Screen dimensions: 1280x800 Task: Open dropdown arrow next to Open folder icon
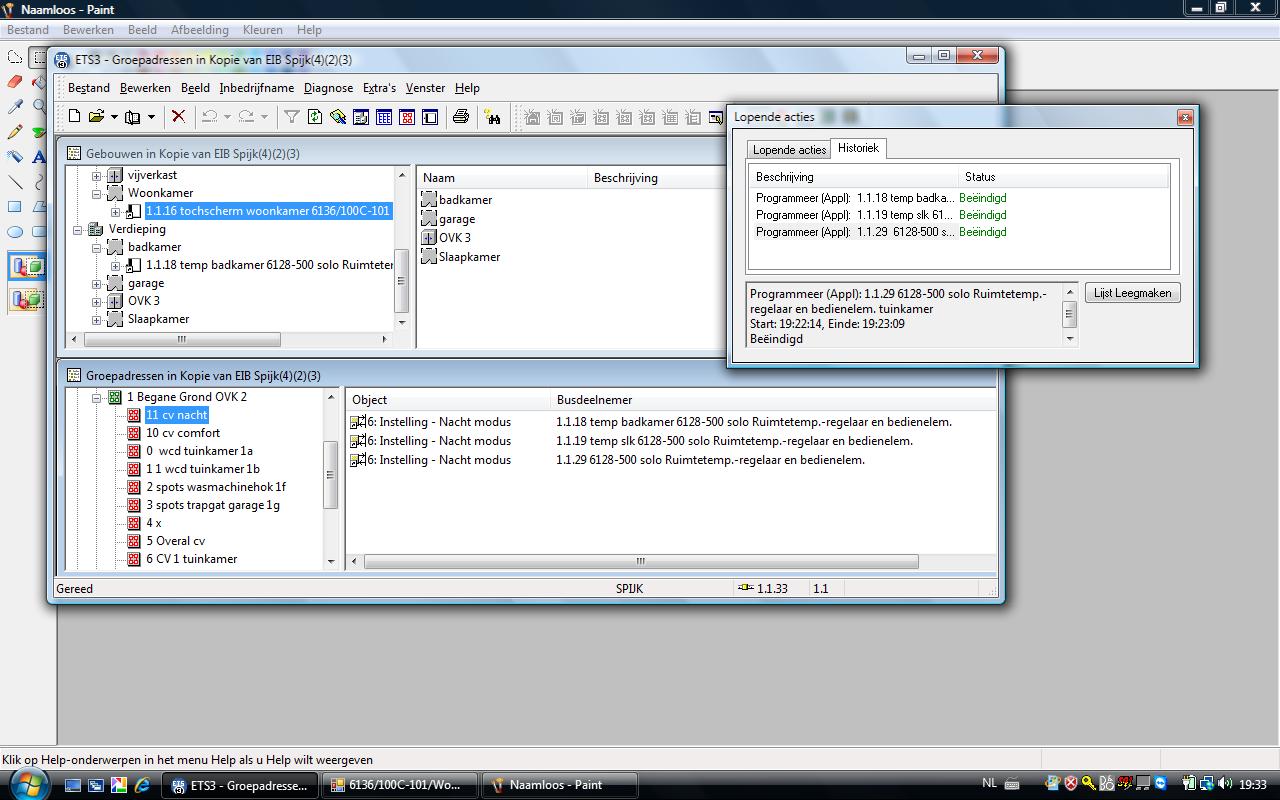pos(114,117)
